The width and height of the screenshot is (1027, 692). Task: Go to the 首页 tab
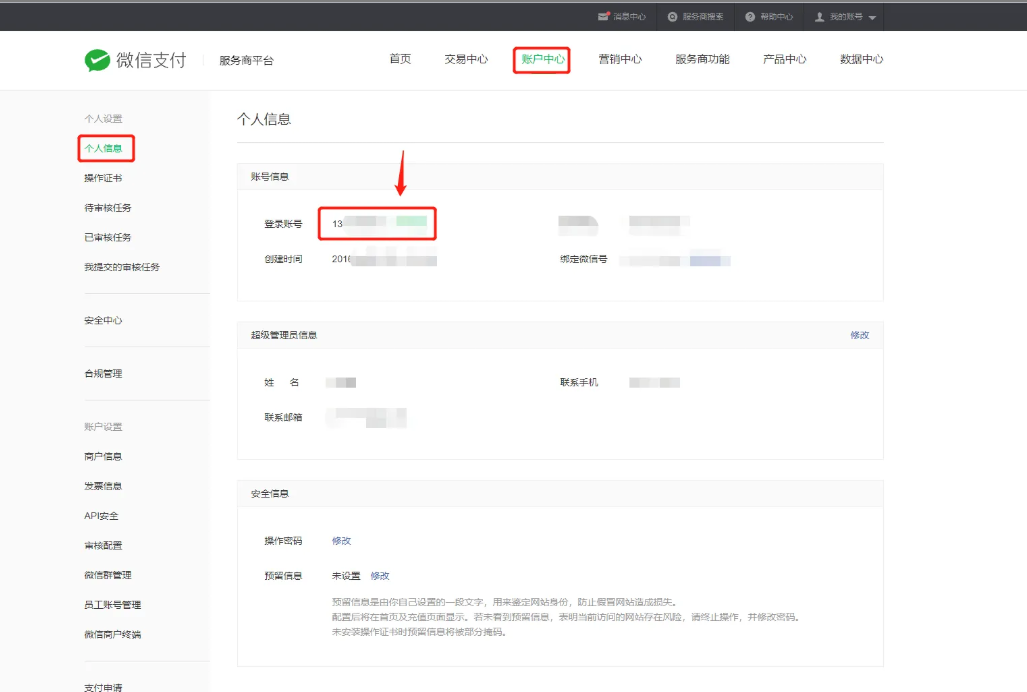tap(400, 60)
